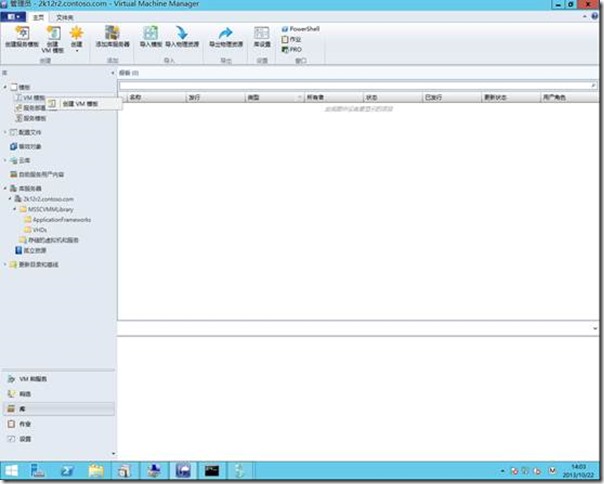This screenshot has height=484, width=604.
Task: Switch to the Home ribbon tab
Action: coord(38,17)
